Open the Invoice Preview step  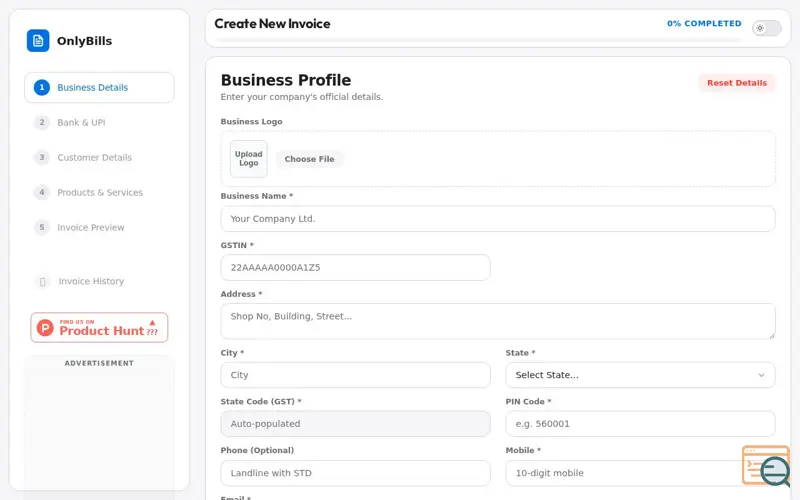(99, 228)
